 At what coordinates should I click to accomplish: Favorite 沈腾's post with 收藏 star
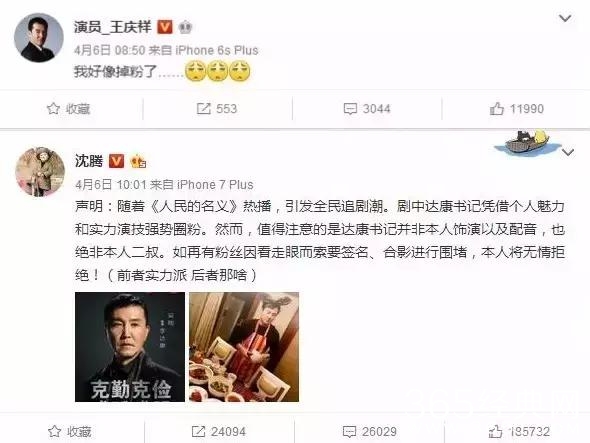click(x=70, y=431)
